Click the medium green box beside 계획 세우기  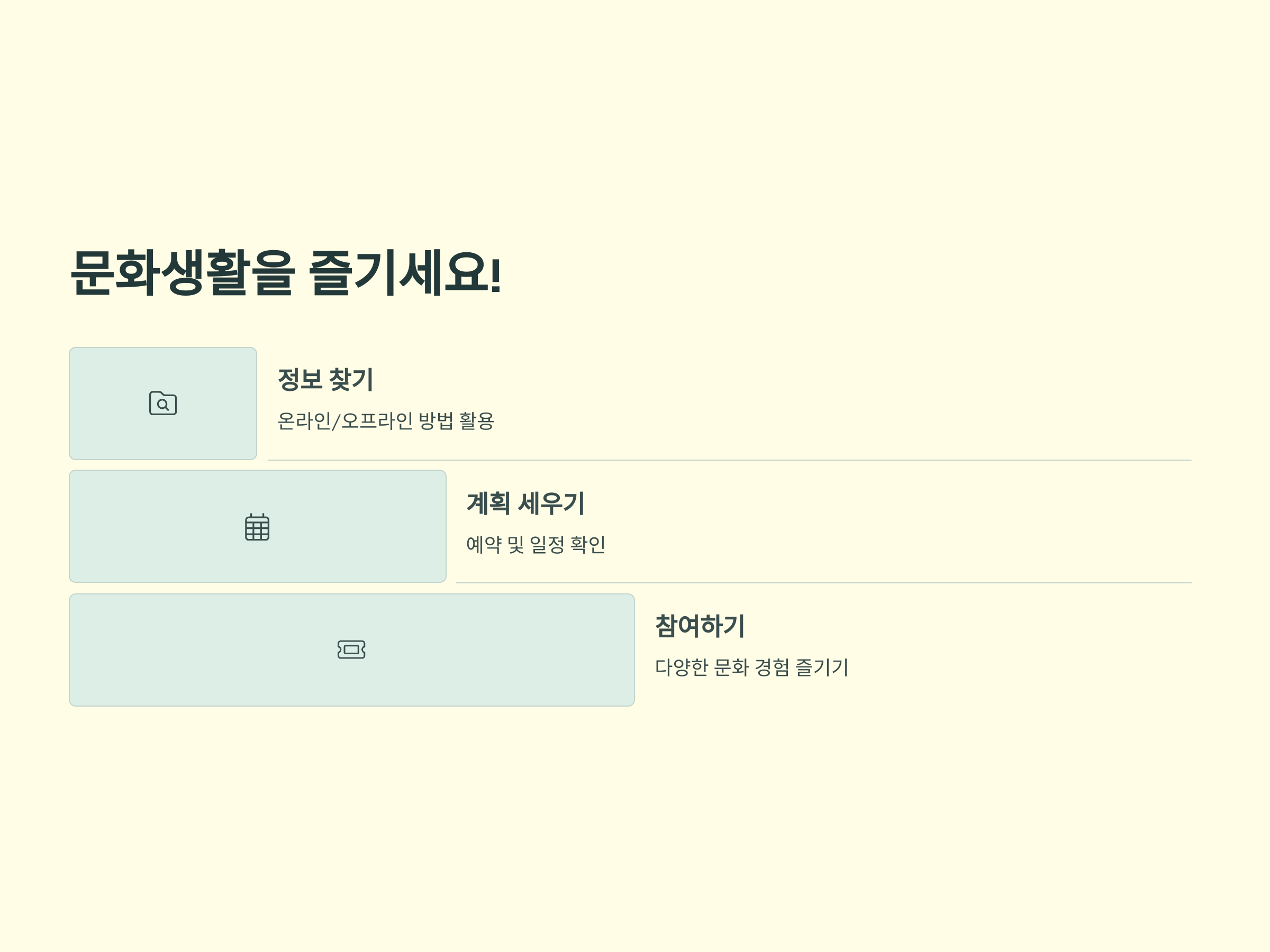(258, 526)
